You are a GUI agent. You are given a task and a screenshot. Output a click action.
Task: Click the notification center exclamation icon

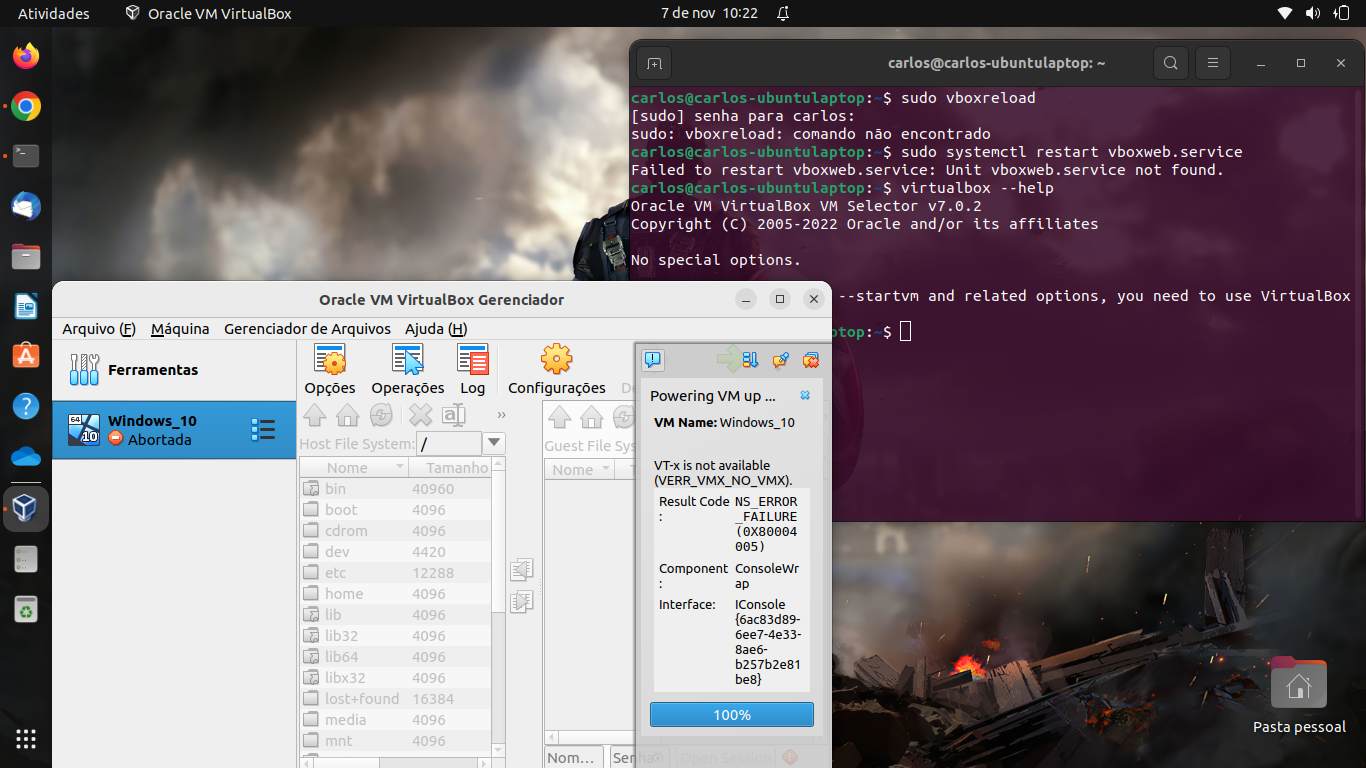click(x=653, y=359)
